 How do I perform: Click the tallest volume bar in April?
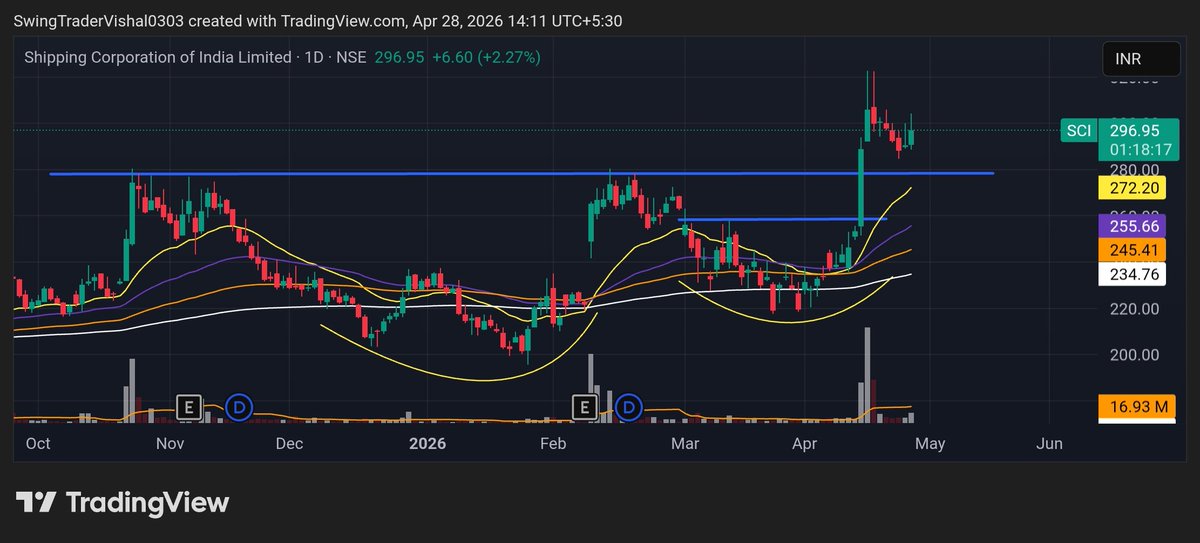[867, 373]
